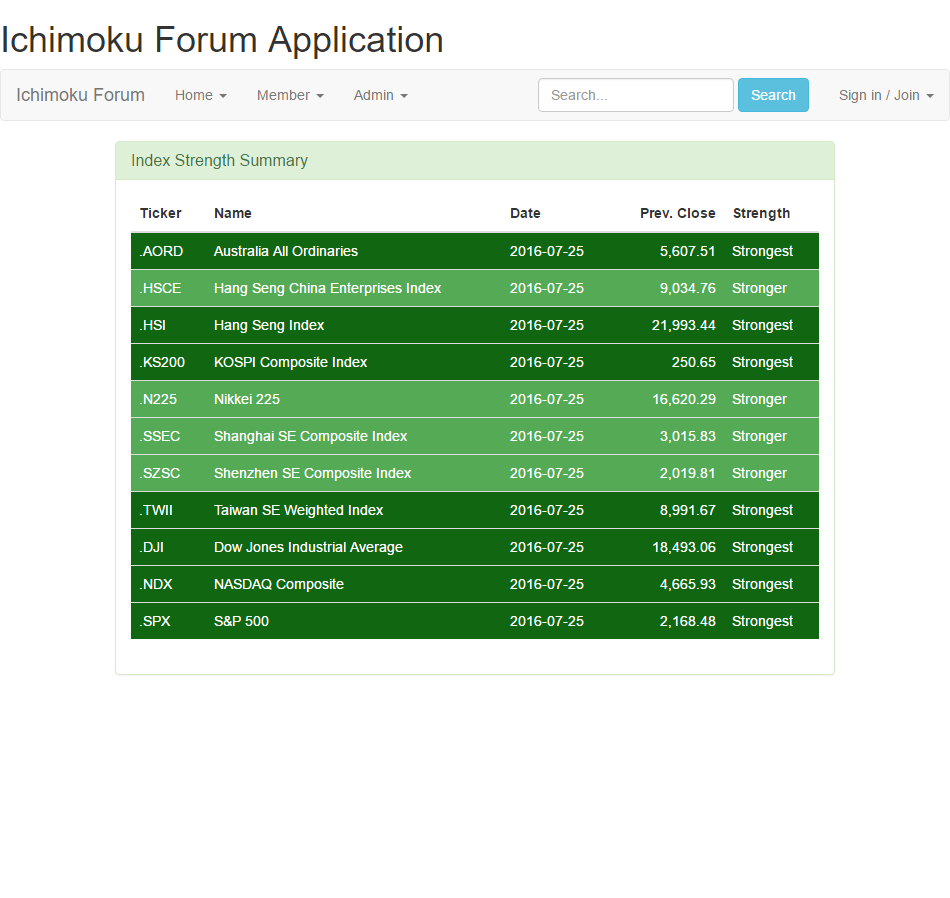Select the Shanghai SE Composite Index row
The image size is (950, 898).
pos(310,436)
